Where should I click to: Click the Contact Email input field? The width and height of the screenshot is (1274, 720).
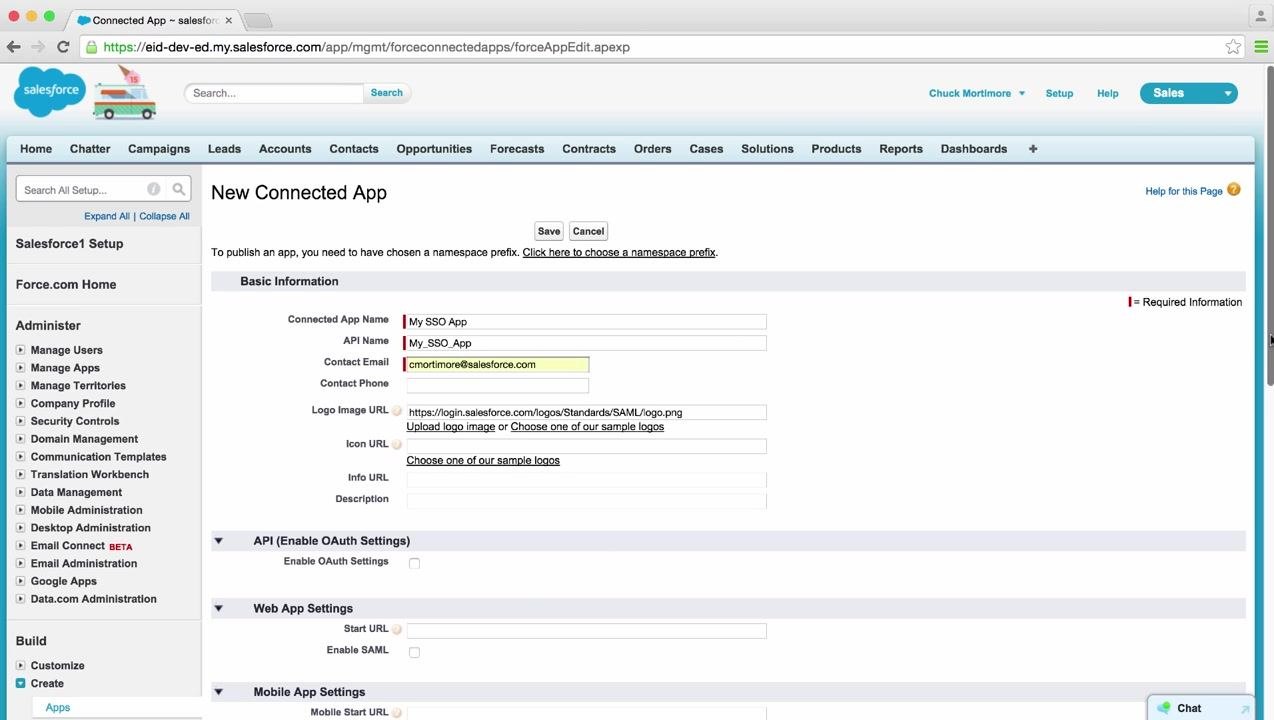point(497,365)
